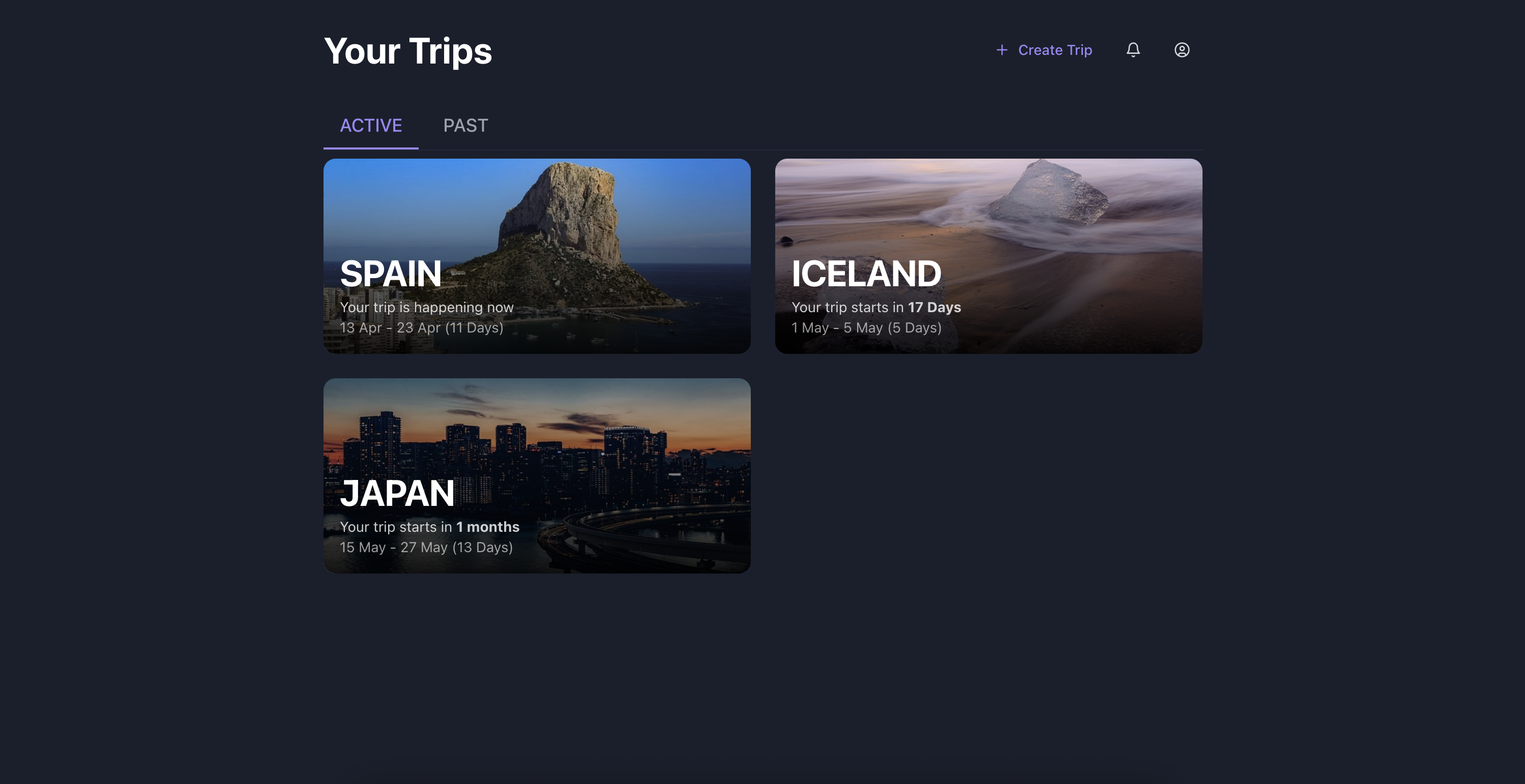Click the plus icon beside Create Trip
Screen dimensions: 1525x784
pos(1002,50)
